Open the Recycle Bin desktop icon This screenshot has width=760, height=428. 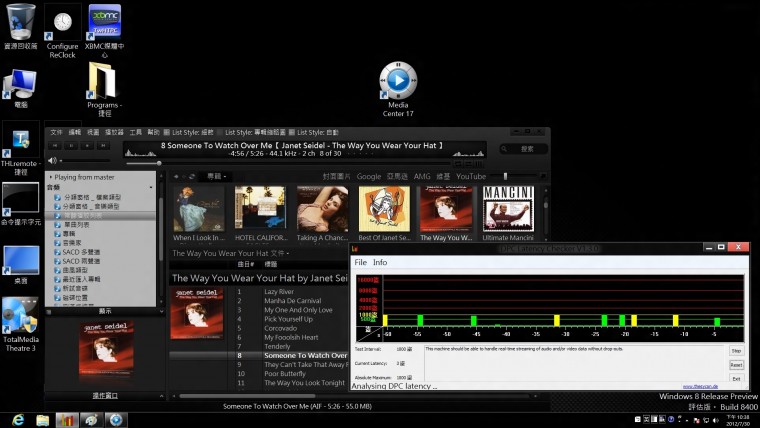tap(20, 22)
